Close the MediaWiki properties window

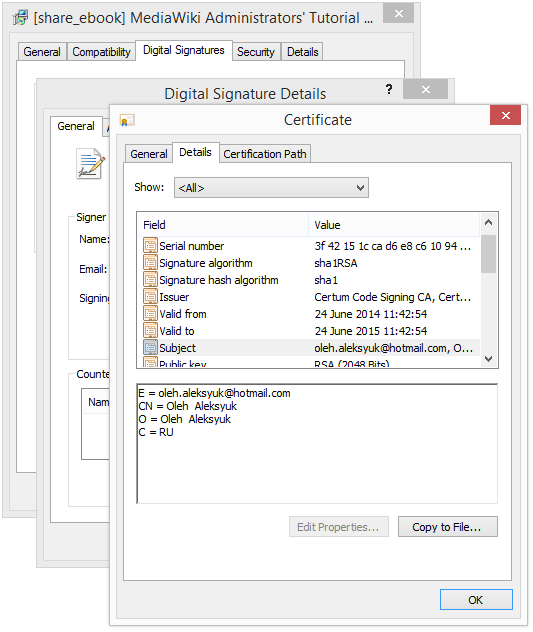[398, 14]
